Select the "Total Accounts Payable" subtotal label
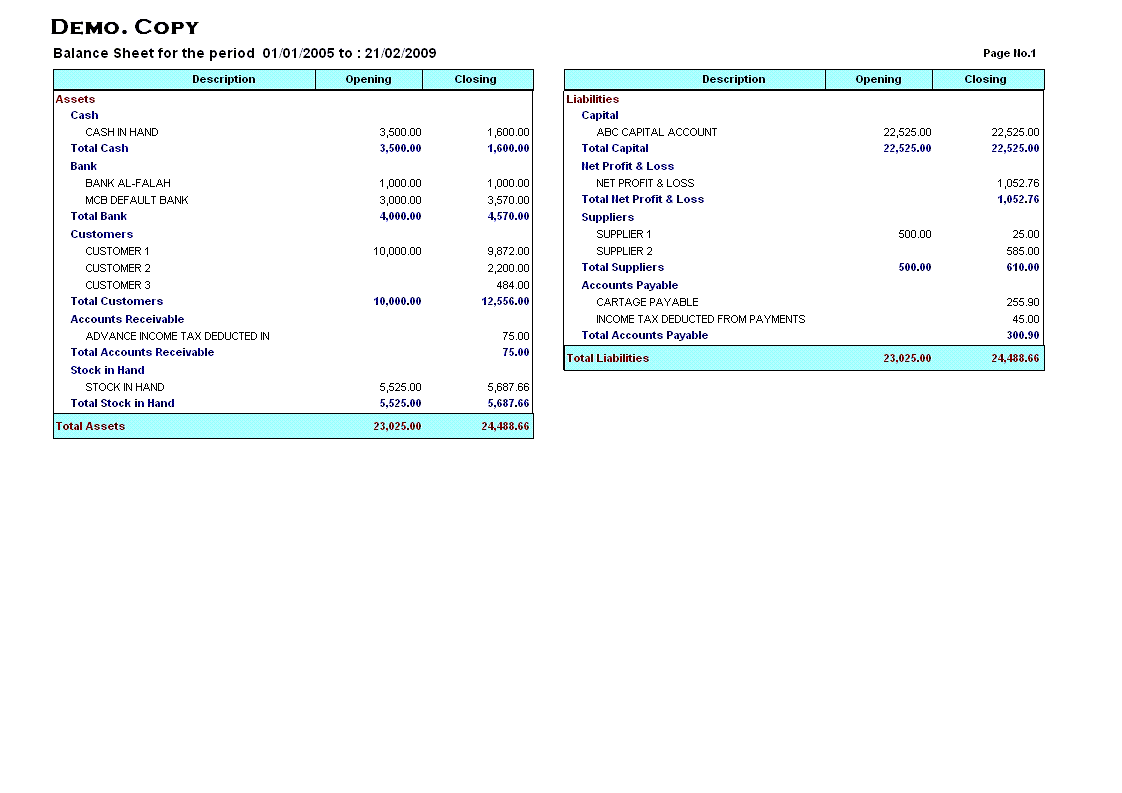 coord(645,335)
